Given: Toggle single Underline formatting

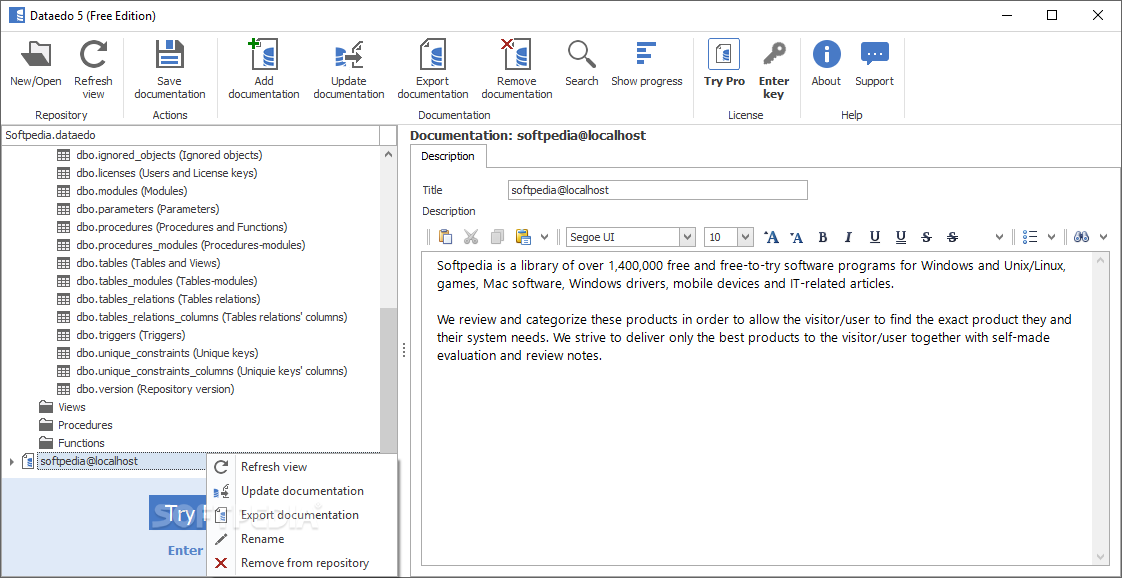Looking at the screenshot, I should [x=874, y=237].
